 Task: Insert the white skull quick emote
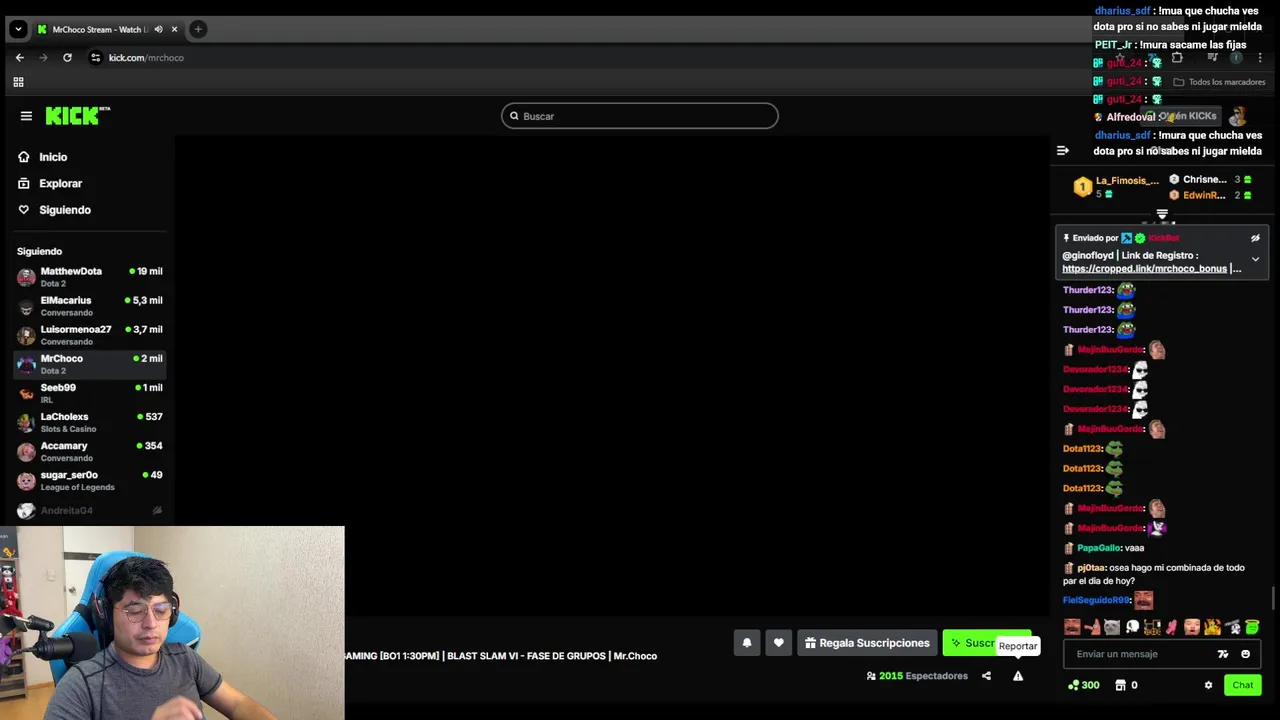(1132, 627)
